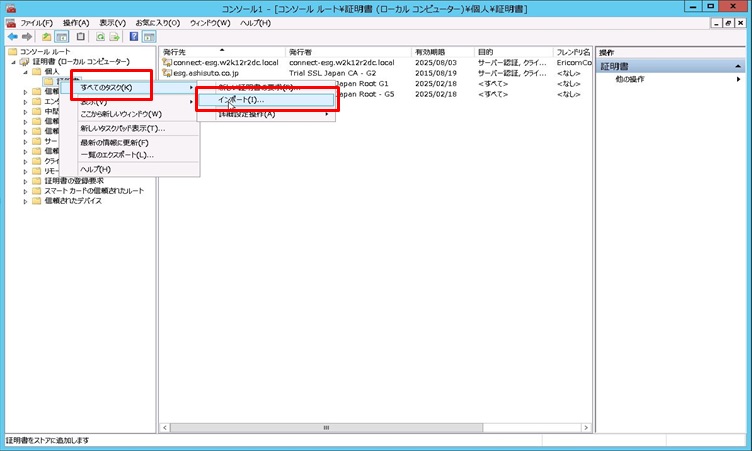This screenshot has width=752, height=451.
Task: Click the Back arrow toolbar icon
Action: (x=11, y=36)
